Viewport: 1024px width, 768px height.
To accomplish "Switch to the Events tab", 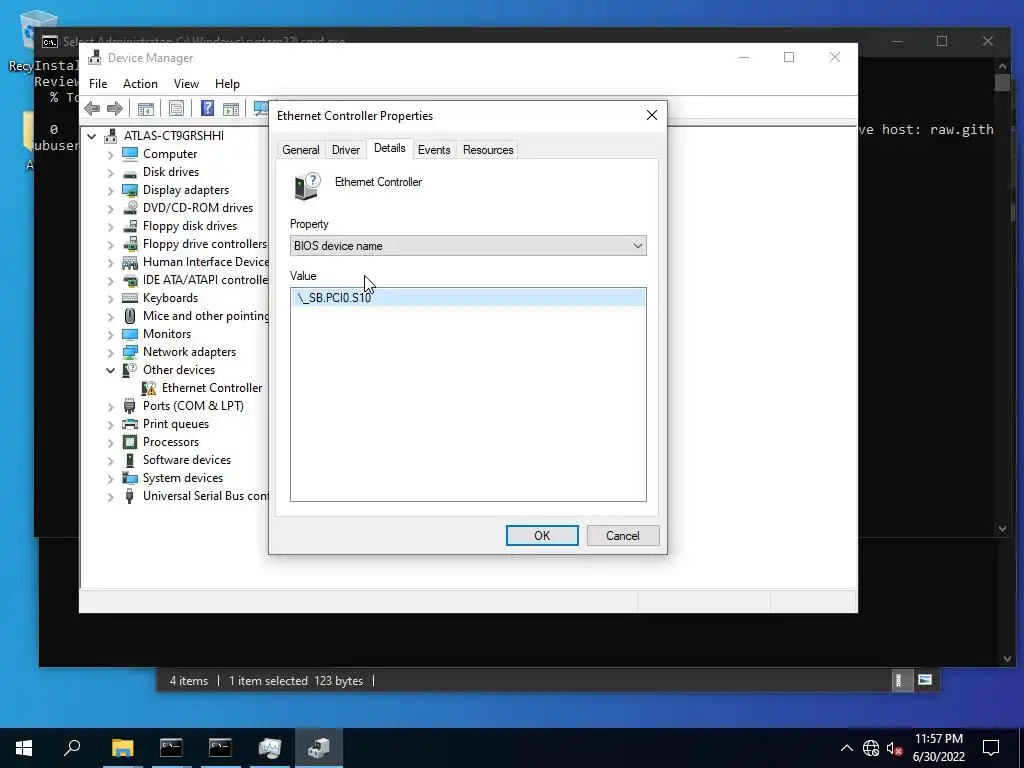I will 434,150.
